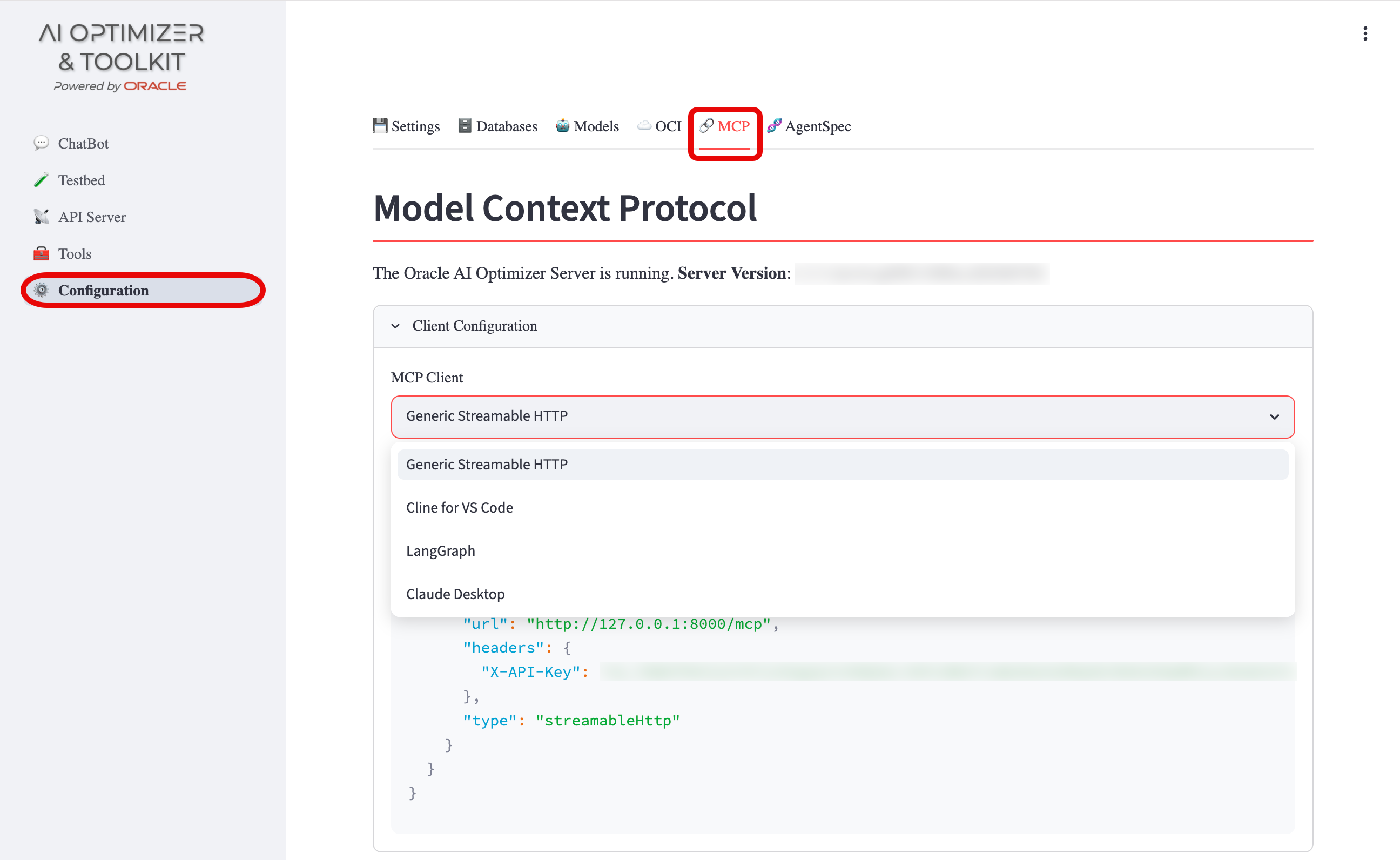Switch to the AgentSpec tab
The width and height of the screenshot is (1400, 860).
pyautogui.click(x=809, y=126)
